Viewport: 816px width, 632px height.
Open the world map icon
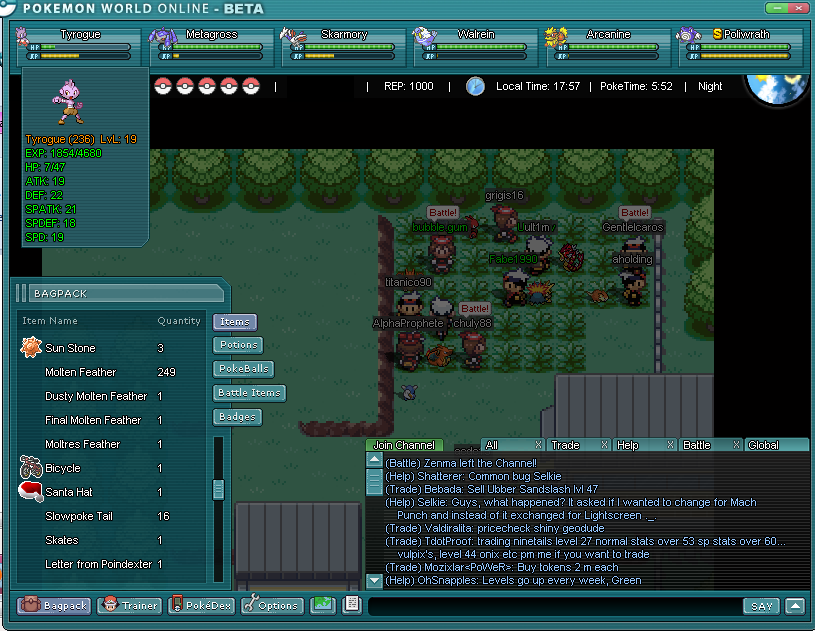323,604
